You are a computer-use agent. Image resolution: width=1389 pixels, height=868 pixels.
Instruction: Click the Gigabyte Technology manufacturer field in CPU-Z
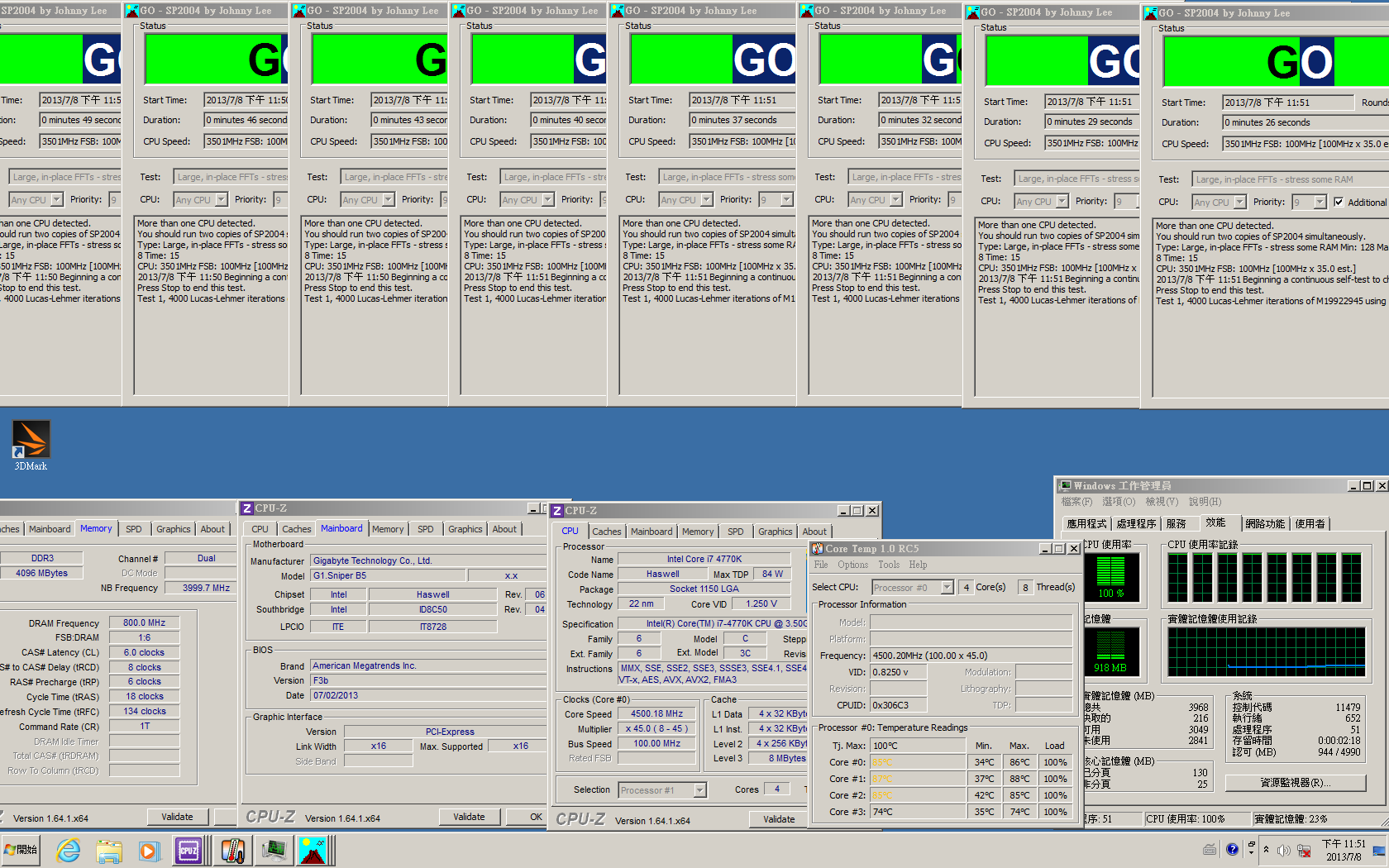tap(428, 560)
